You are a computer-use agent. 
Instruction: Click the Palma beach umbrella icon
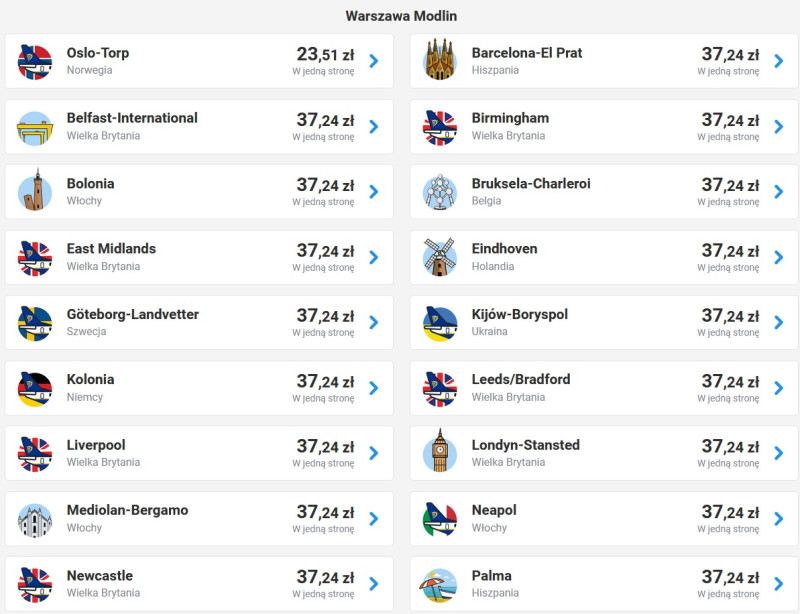(x=438, y=585)
